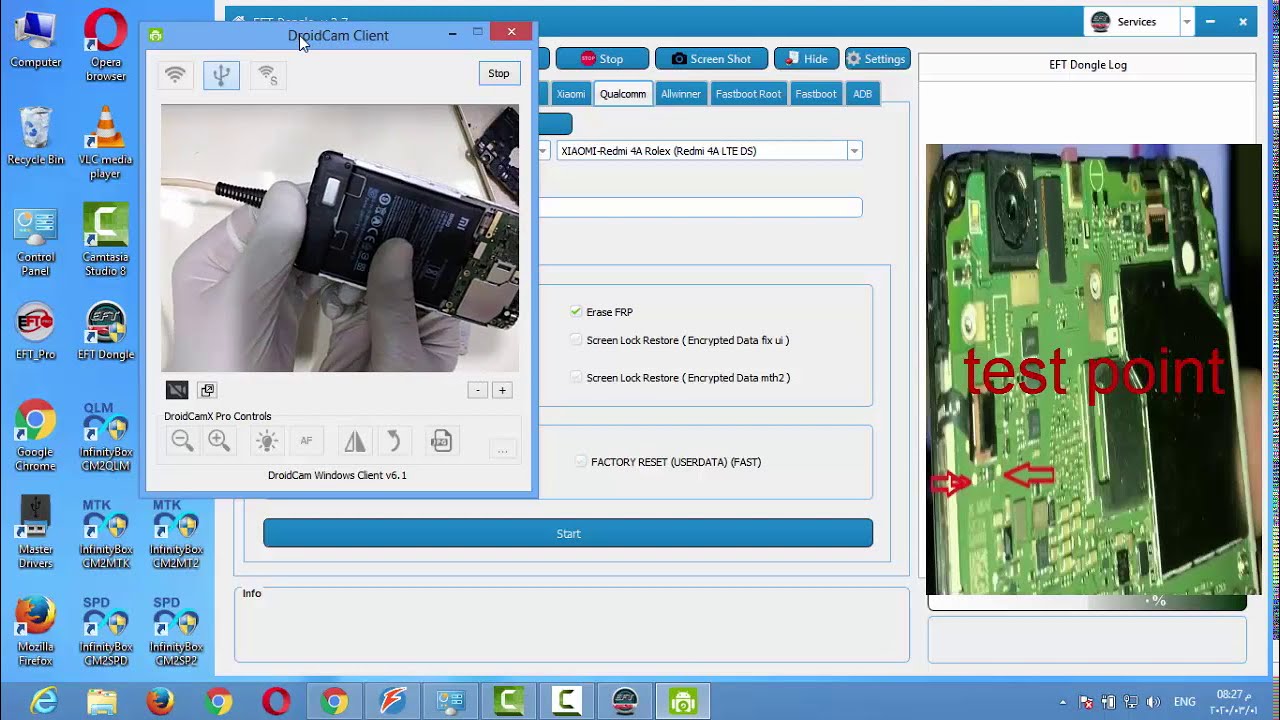This screenshot has height=720, width=1280.
Task: Rotate the DroidCam video
Action: [394, 441]
